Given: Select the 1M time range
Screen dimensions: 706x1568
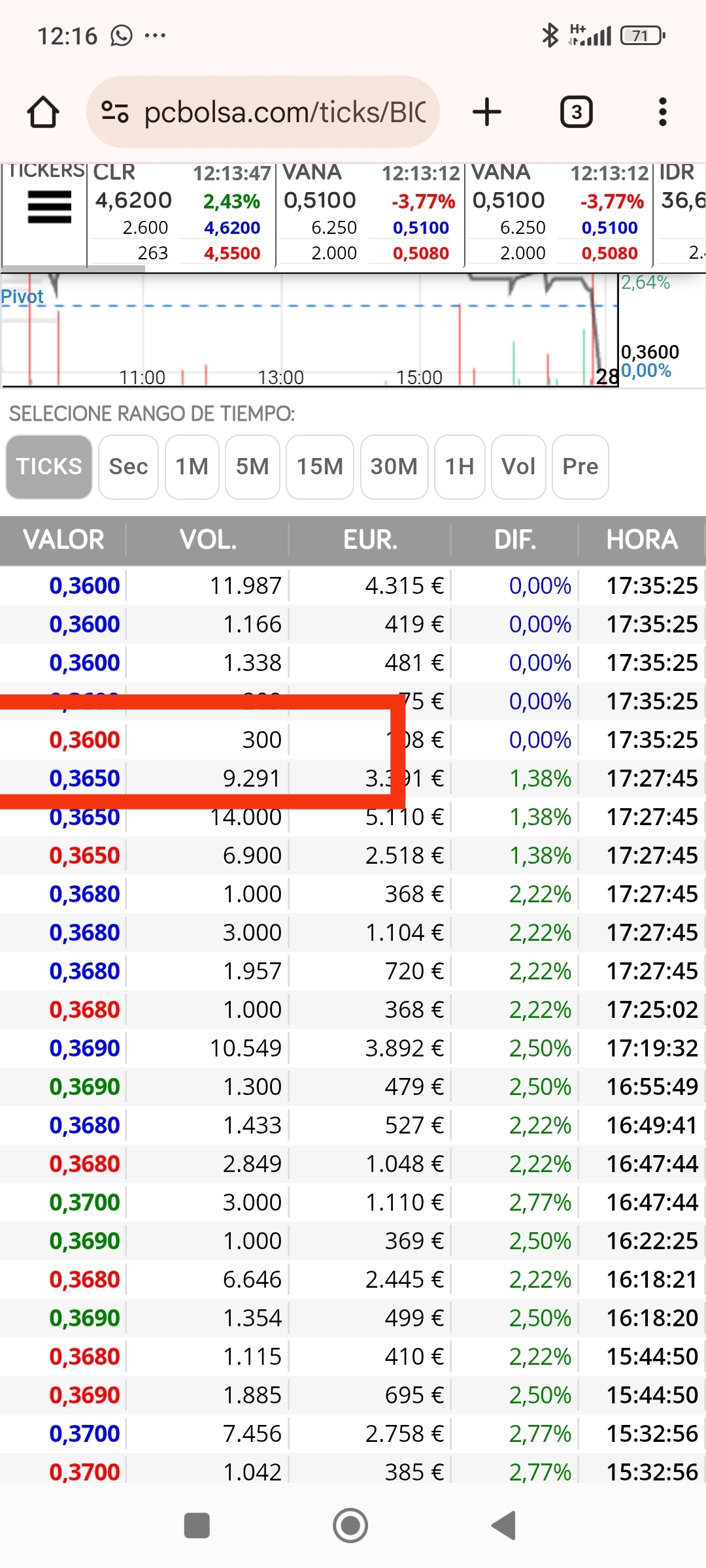Looking at the screenshot, I should [x=192, y=467].
